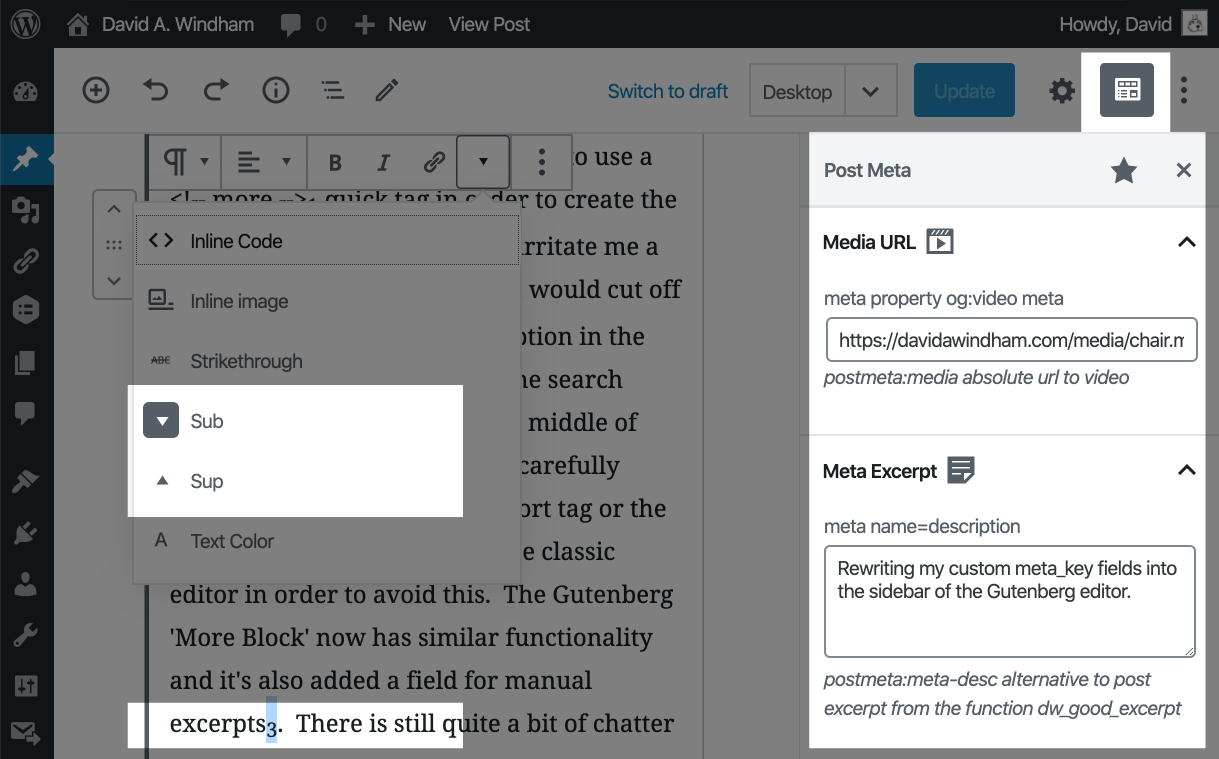Open block toolbar more options dots
The image size is (1219, 759).
click(541, 162)
